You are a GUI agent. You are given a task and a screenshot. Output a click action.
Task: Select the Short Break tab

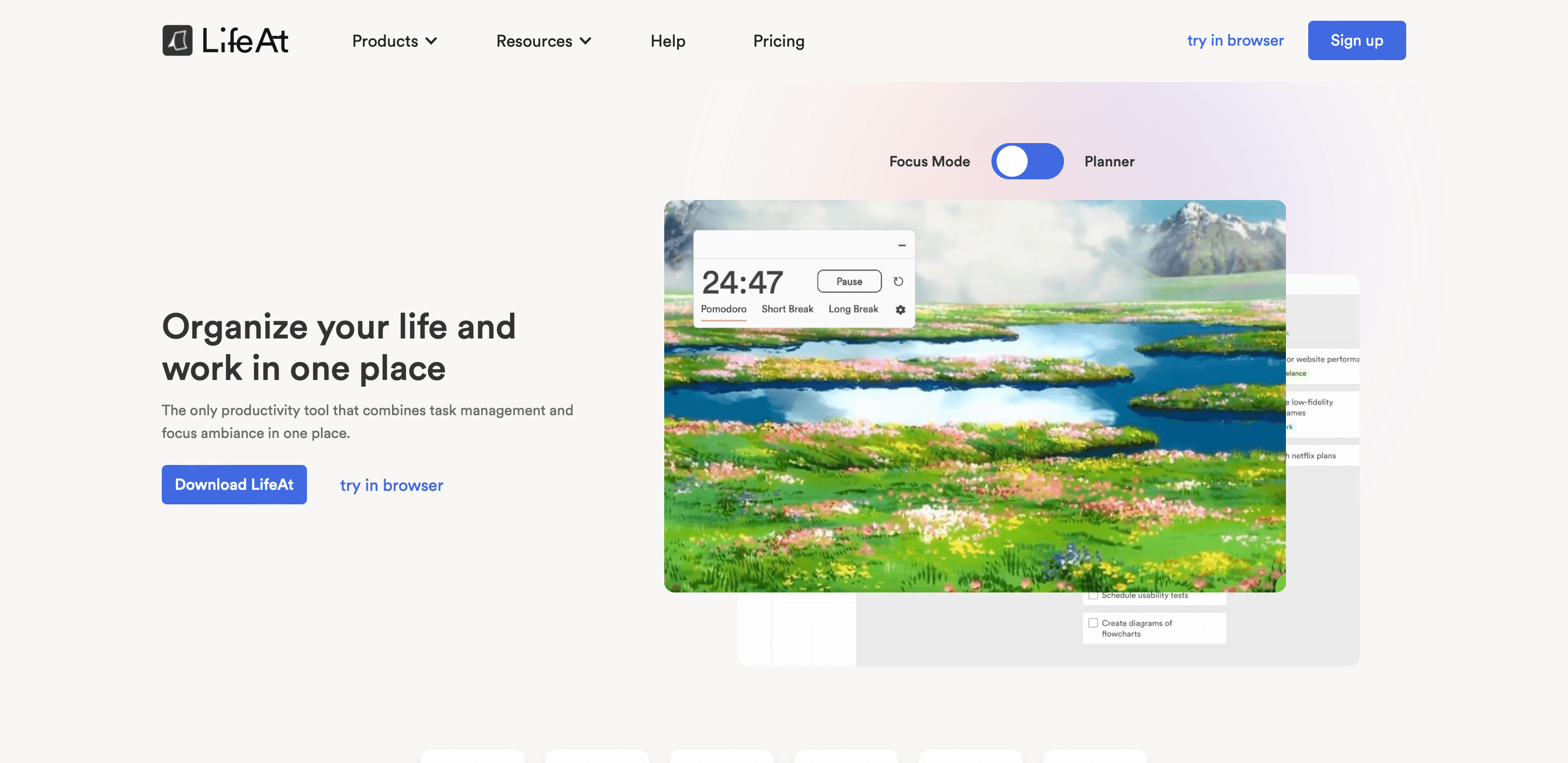787,309
